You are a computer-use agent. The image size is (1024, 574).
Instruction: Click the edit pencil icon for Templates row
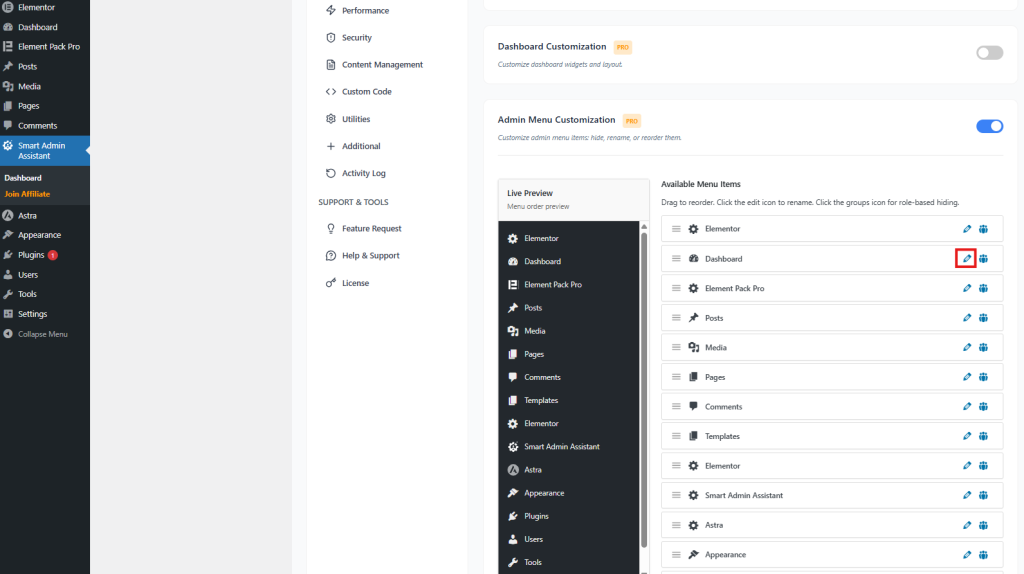967,436
